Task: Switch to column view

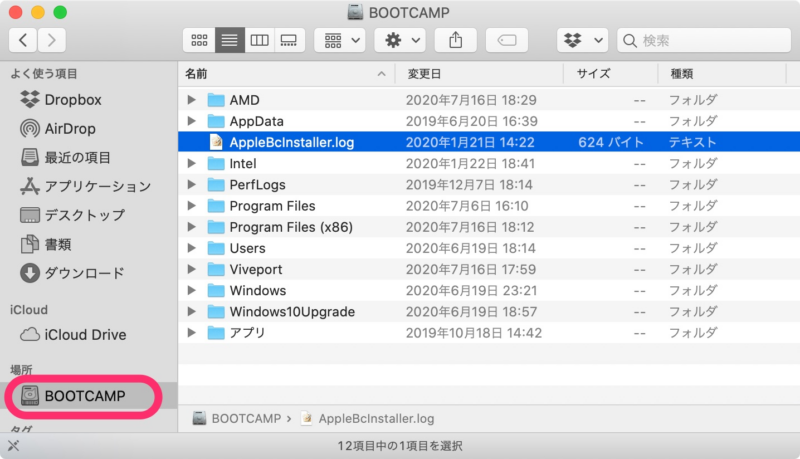Action: tap(259, 40)
